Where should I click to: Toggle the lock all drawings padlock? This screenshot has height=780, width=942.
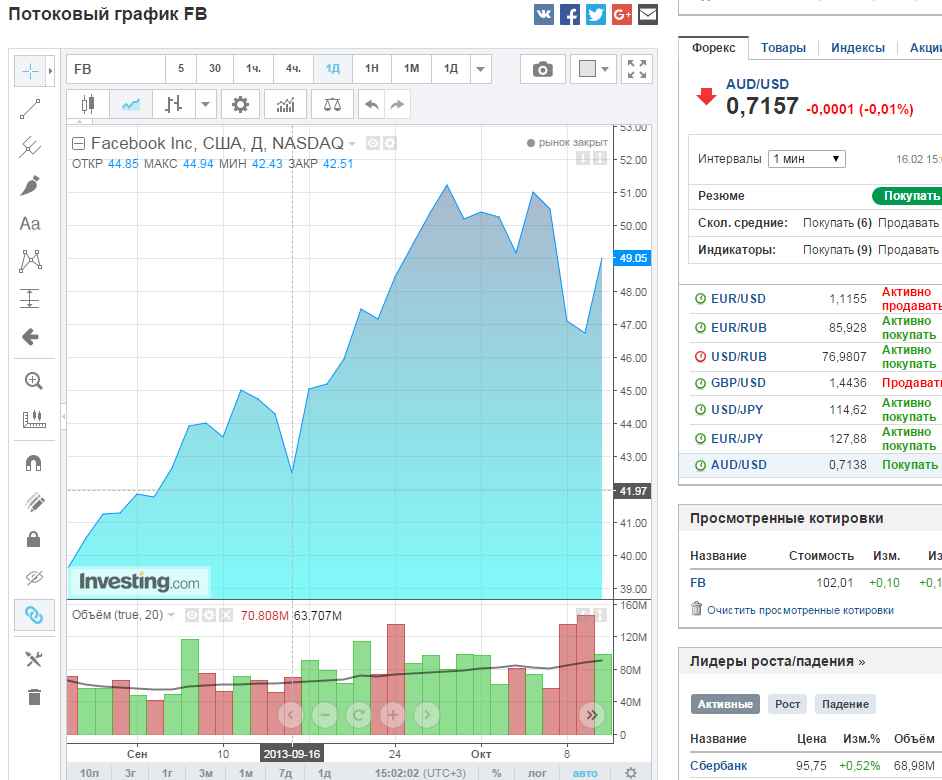[x=34, y=539]
